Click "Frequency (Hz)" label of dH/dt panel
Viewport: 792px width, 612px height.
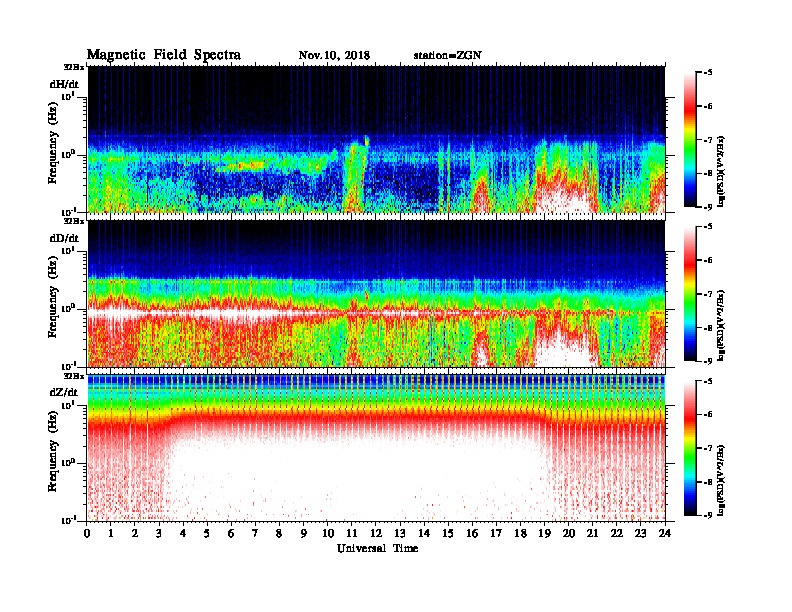point(53,145)
